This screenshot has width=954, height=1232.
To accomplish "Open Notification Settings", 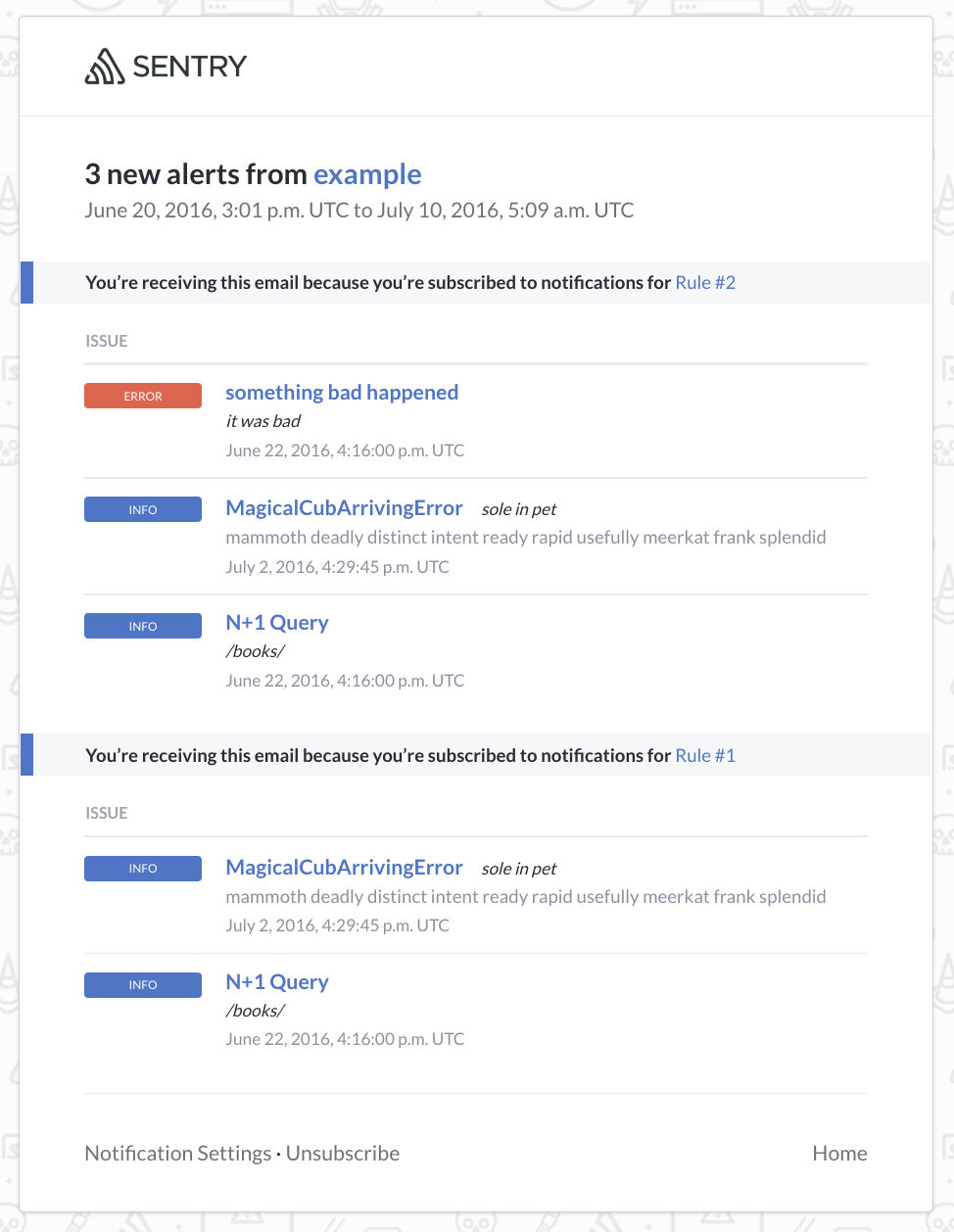I will pos(177,1153).
